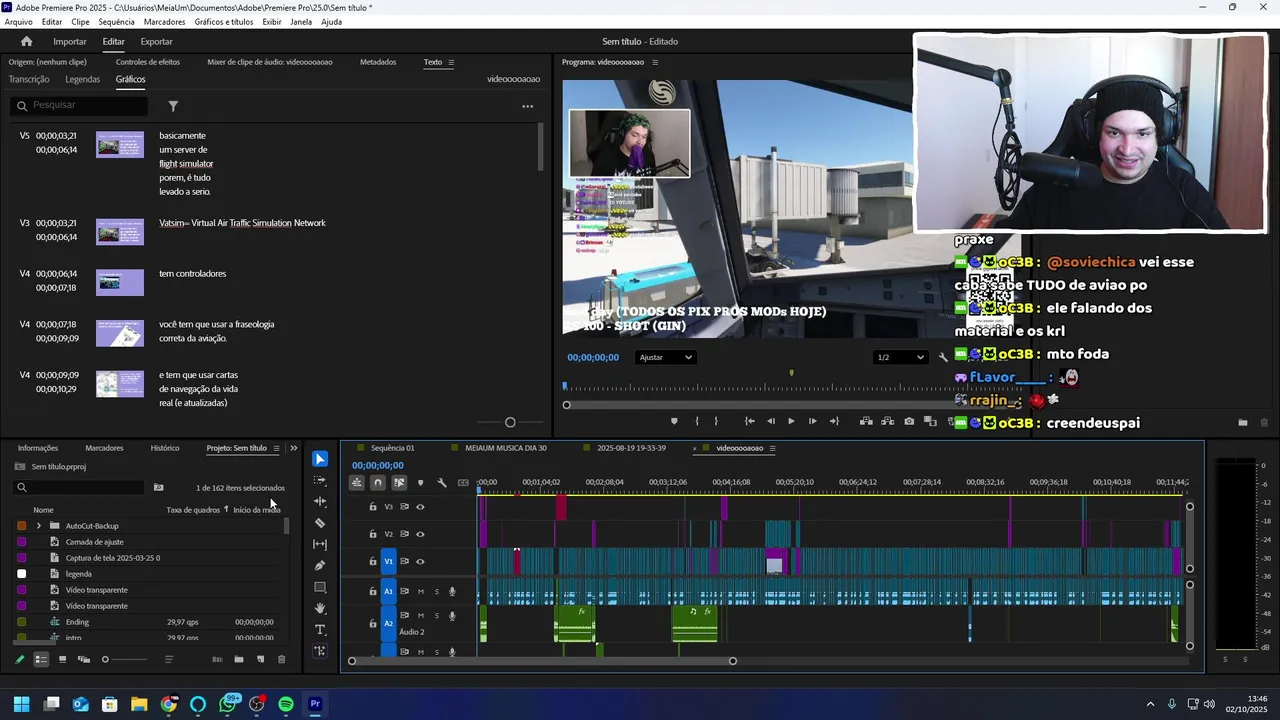Open the Sequência menu
The width and height of the screenshot is (1280, 720).
(117, 22)
